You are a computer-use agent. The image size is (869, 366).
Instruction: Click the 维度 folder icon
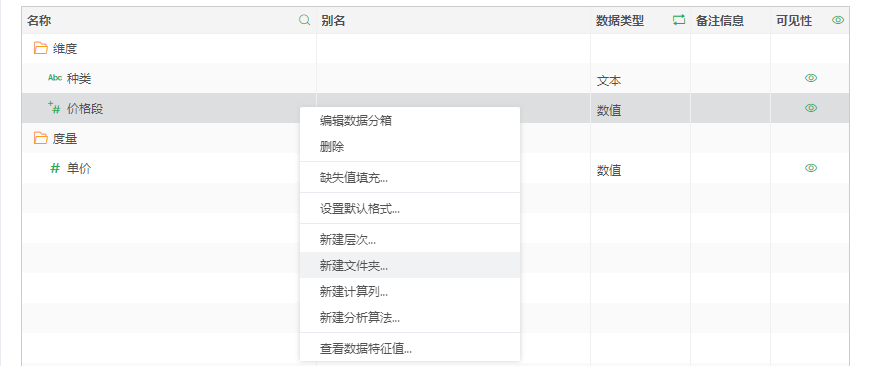40,48
